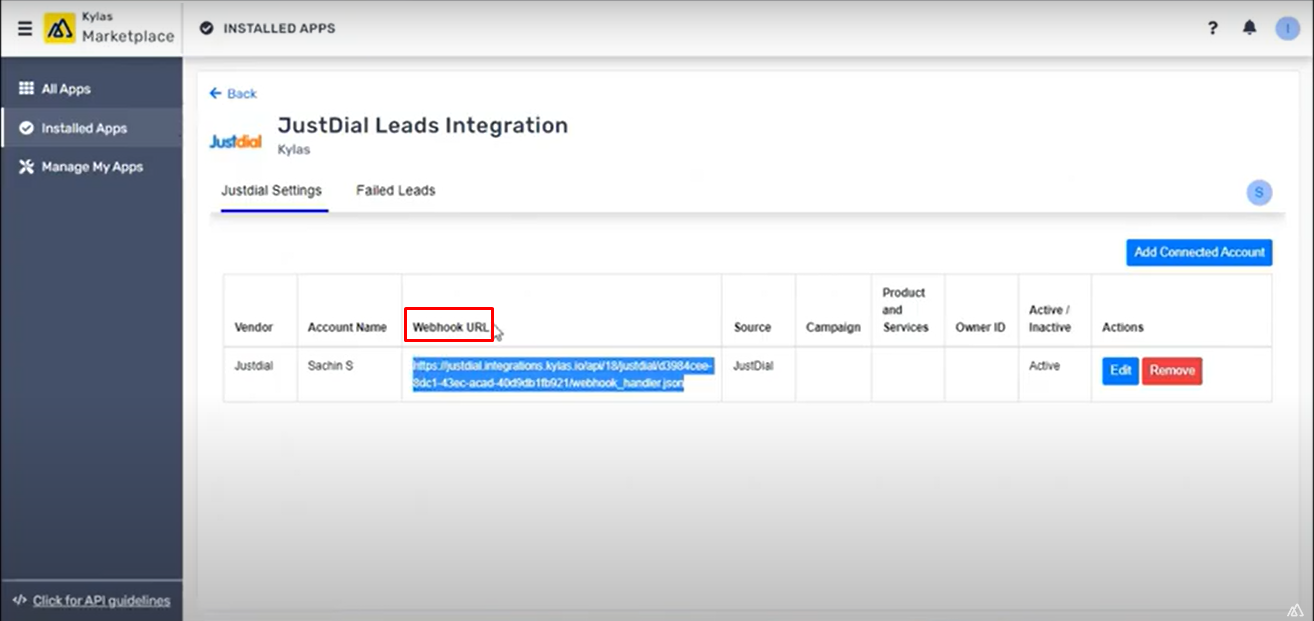
Task: Click the Webhook URL column header
Action: (x=450, y=327)
